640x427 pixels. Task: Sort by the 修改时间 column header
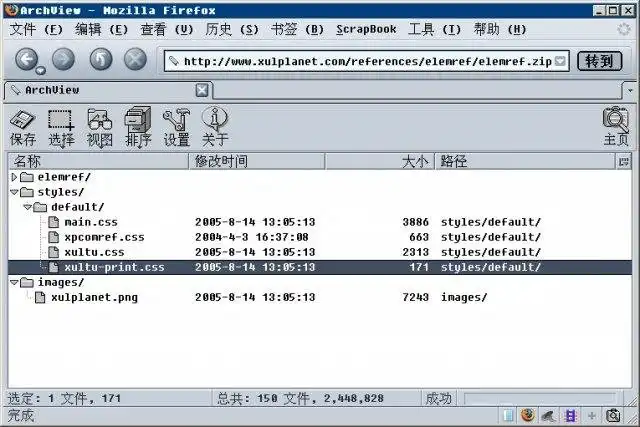pyautogui.click(x=257, y=161)
